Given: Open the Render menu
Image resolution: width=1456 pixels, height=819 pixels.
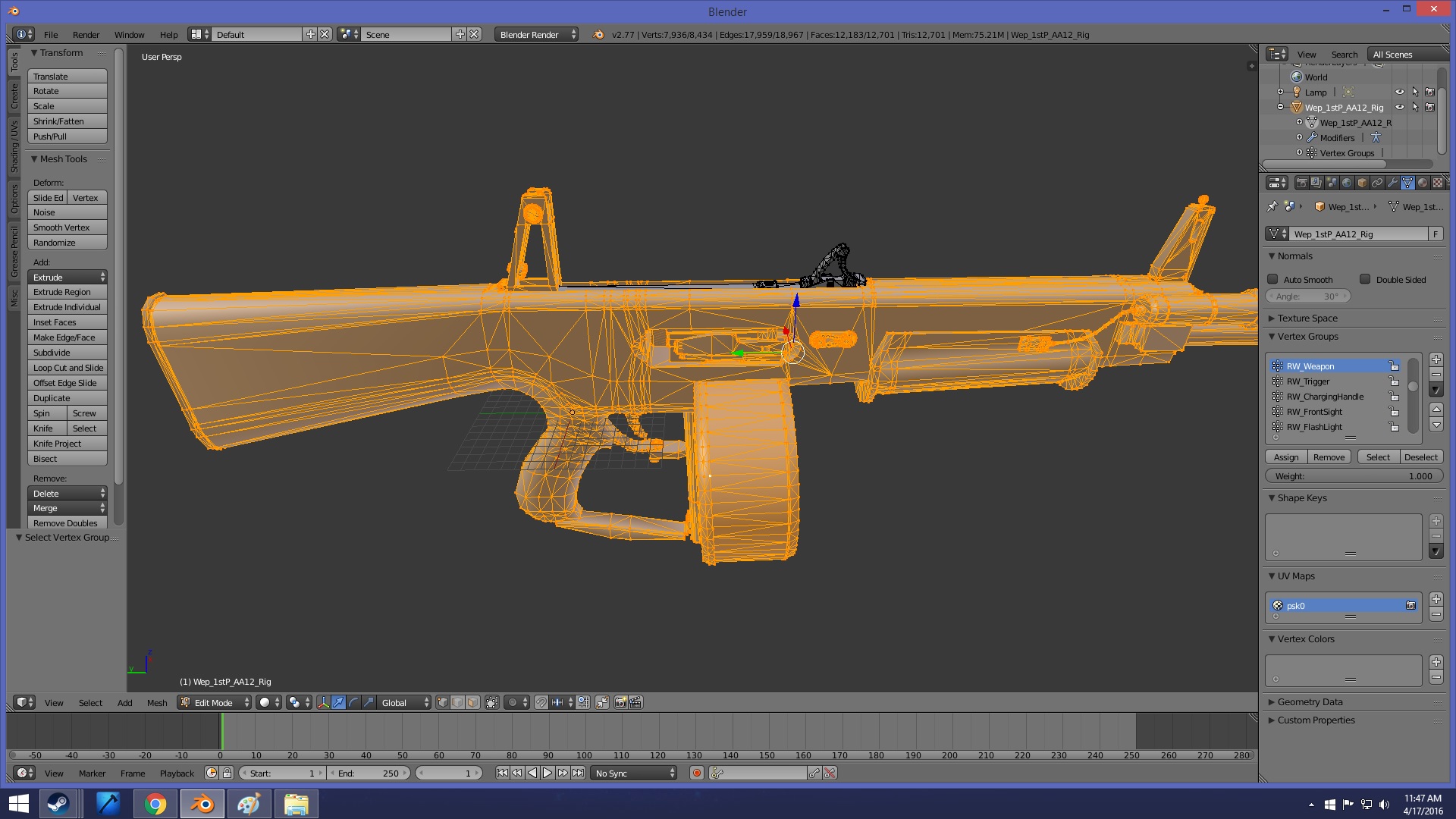Looking at the screenshot, I should (x=86, y=35).
